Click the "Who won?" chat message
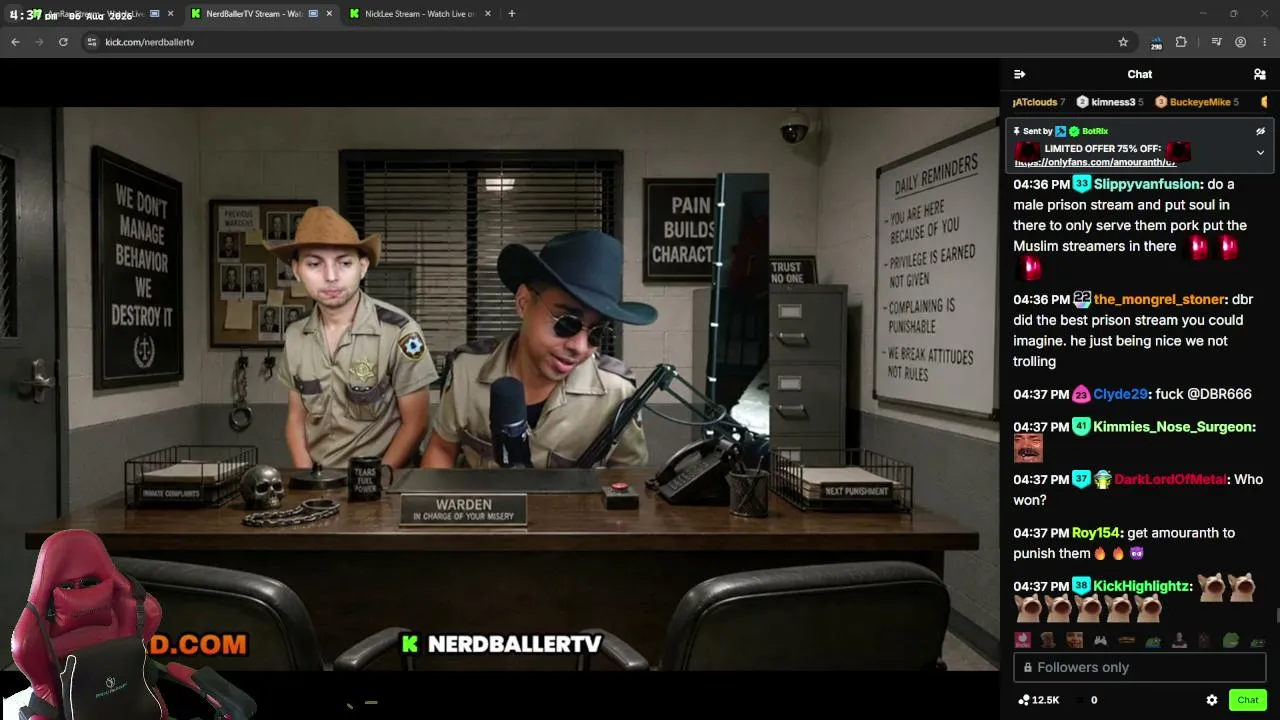The height and width of the screenshot is (720, 1280). point(1138,490)
